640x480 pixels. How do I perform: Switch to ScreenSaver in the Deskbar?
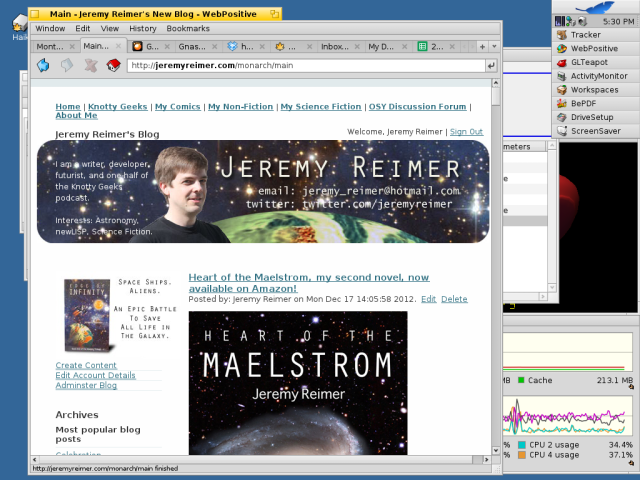click(596, 131)
